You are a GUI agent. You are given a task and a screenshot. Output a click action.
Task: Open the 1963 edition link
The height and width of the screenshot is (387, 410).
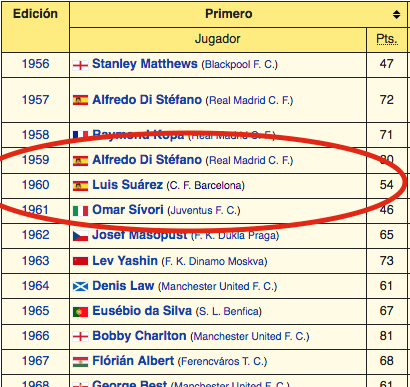(35, 261)
